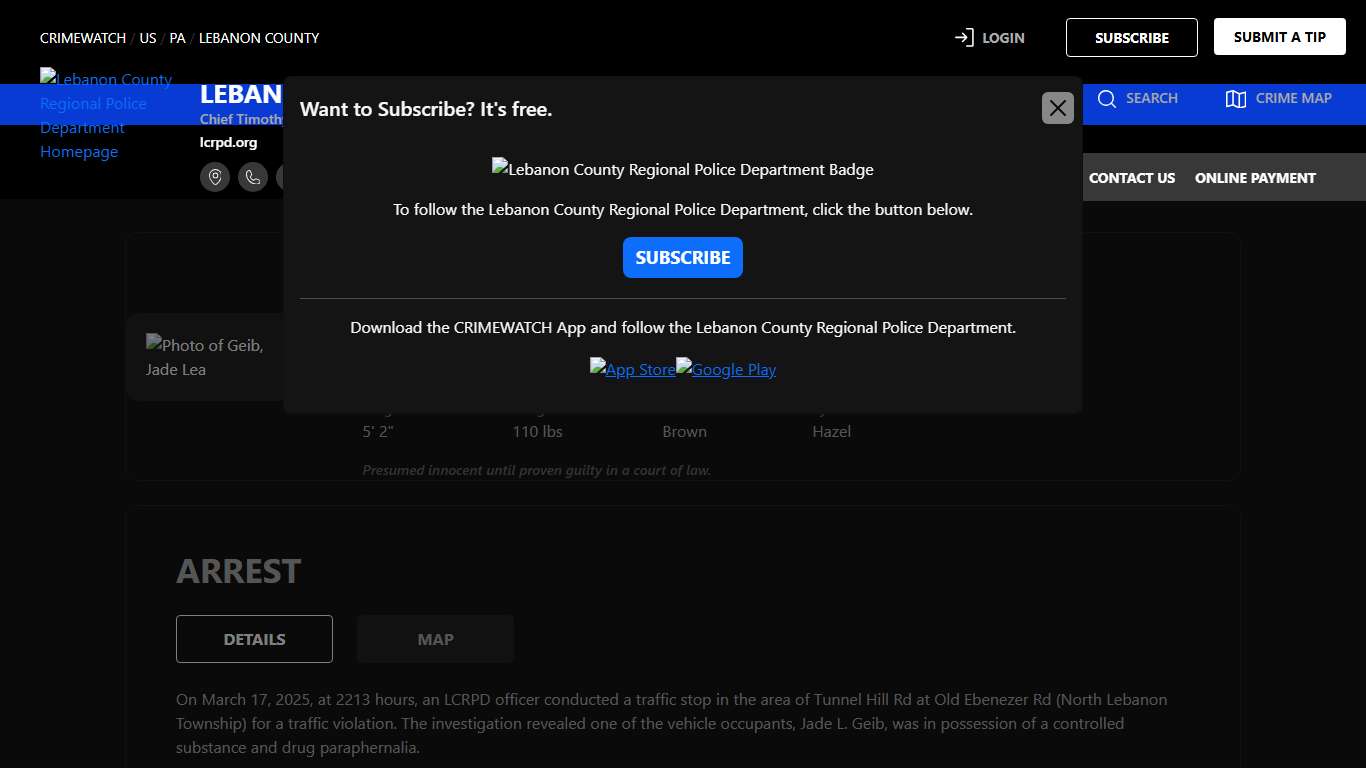The image size is (1366, 768).
Task: Open the Contact Us menu item
Action: click(1131, 178)
